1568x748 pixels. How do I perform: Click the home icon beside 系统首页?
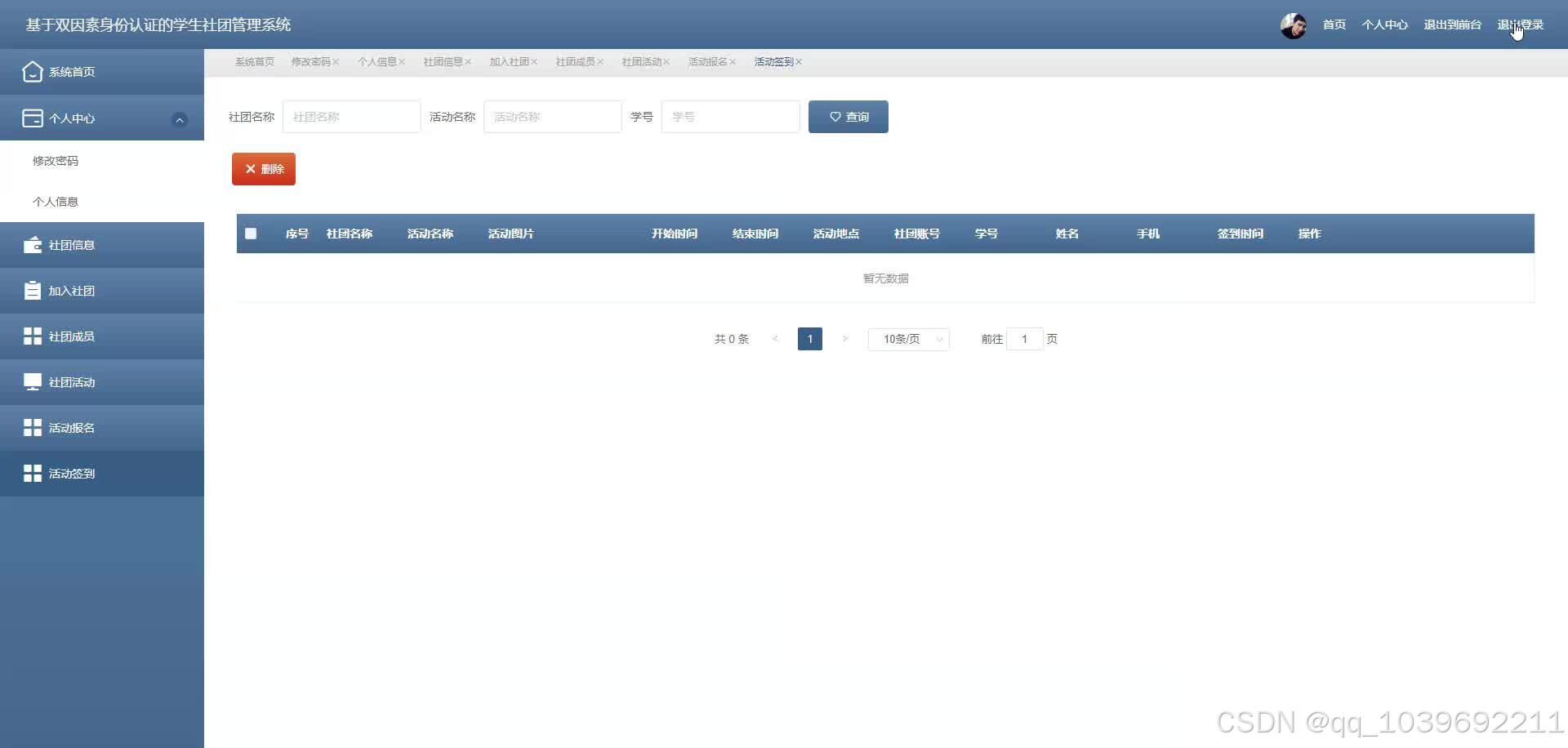(32, 72)
